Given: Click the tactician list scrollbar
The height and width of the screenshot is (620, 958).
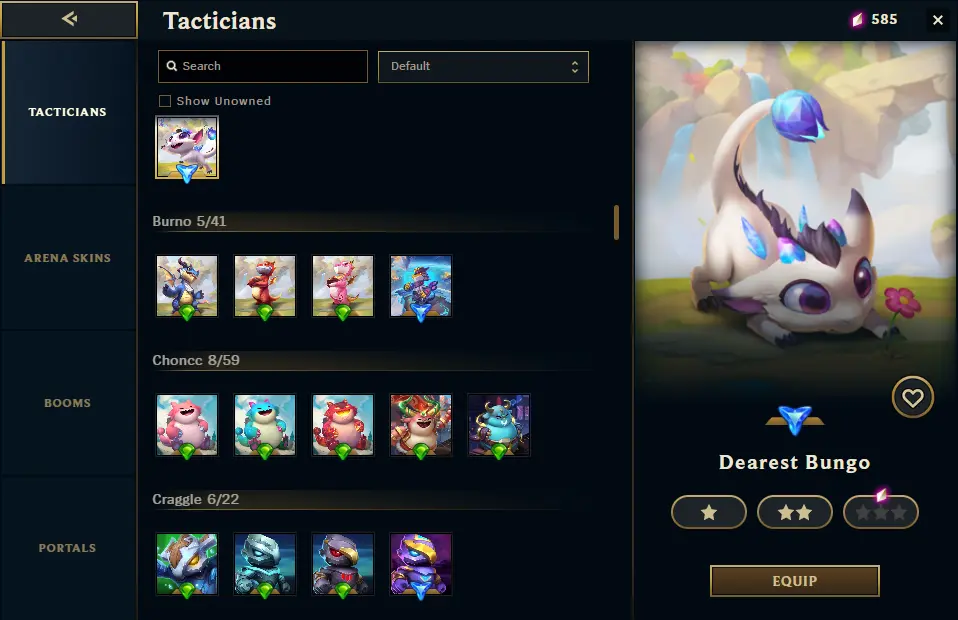Looking at the screenshot, I should tap(616, 222).
